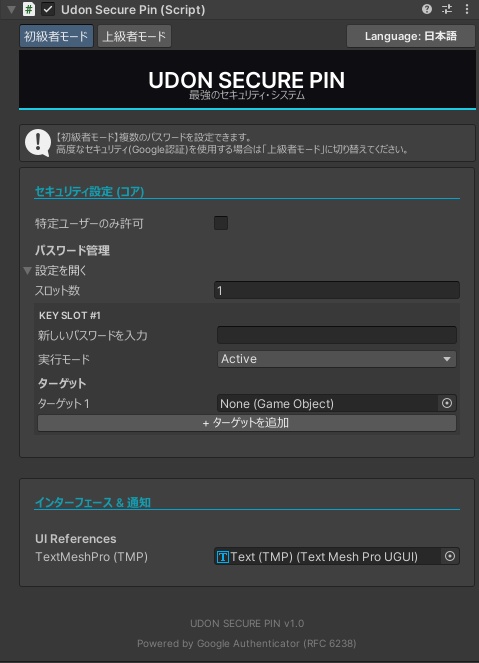Image resolution: width=479 pixels, height=663 pixels.
Task: Switch to 初級者モード tab
Action: [56, 36]
